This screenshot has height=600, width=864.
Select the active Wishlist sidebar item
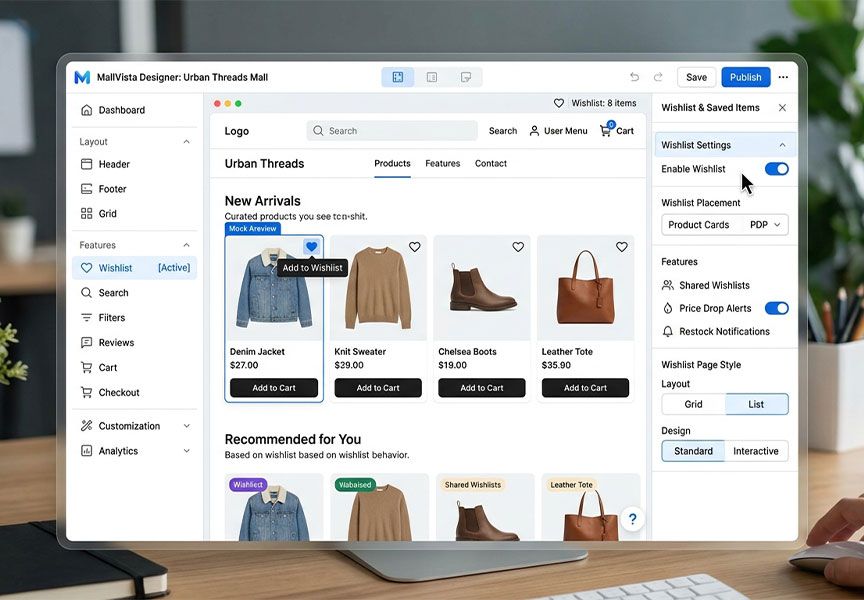pyautogui.click(x=134, y=268)
